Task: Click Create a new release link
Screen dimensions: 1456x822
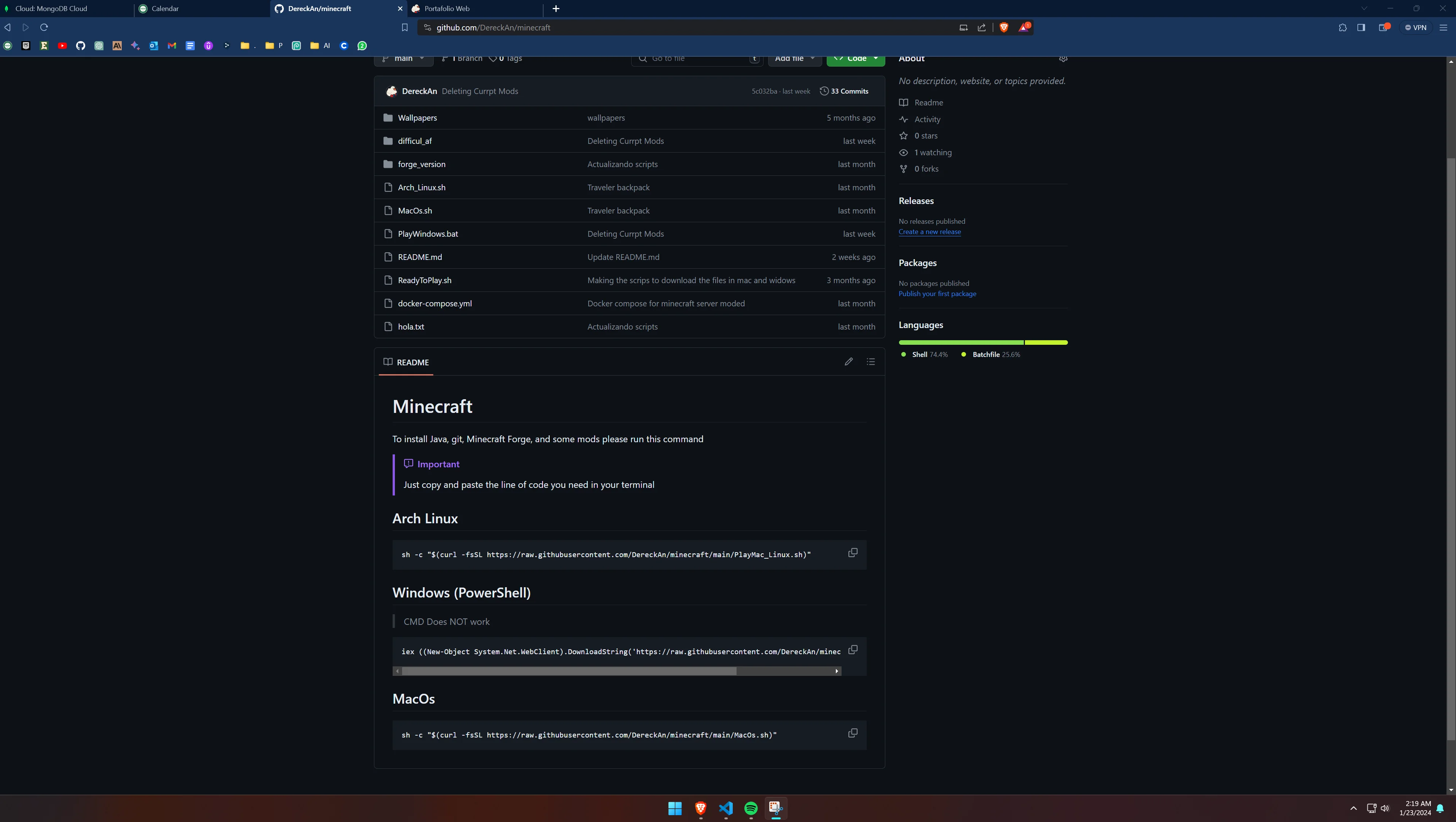Action: coord(929,232)
